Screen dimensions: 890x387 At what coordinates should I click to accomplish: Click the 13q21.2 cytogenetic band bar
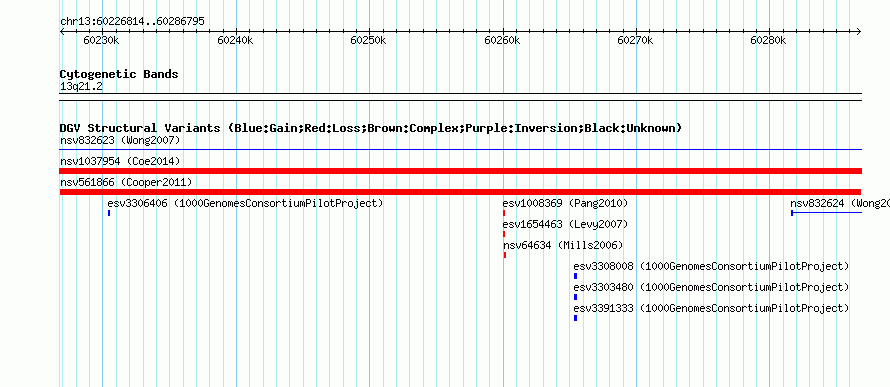[461, 97]
